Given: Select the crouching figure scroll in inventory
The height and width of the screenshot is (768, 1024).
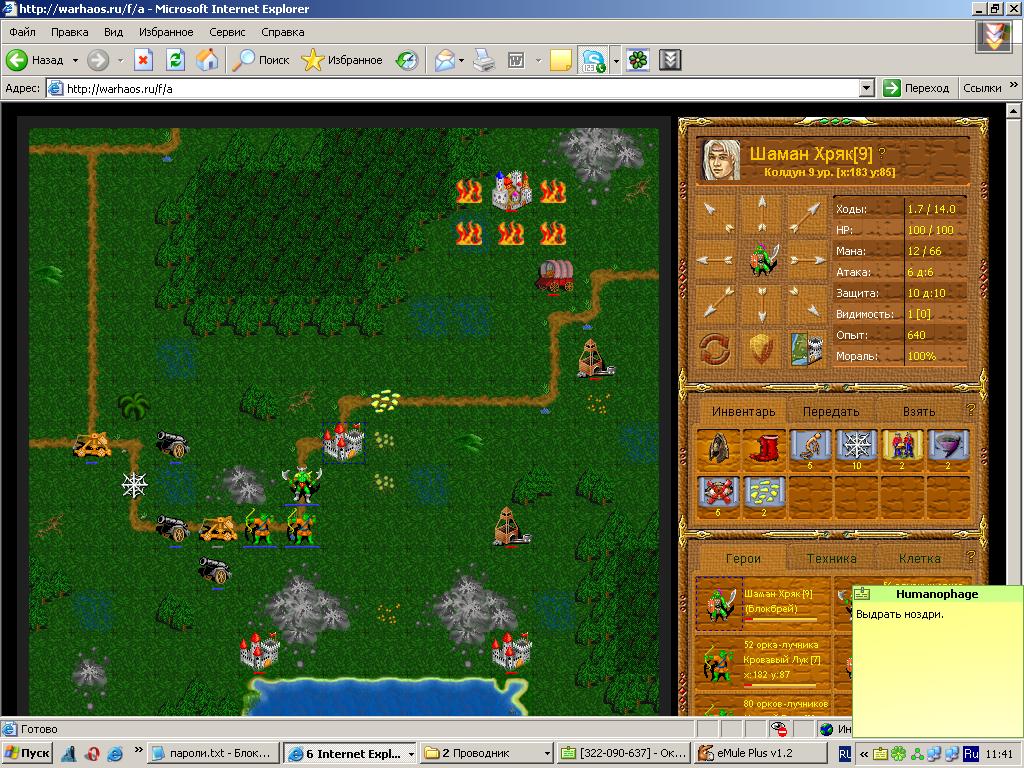Looking at the screenshot, I should (x=810, y=448).
